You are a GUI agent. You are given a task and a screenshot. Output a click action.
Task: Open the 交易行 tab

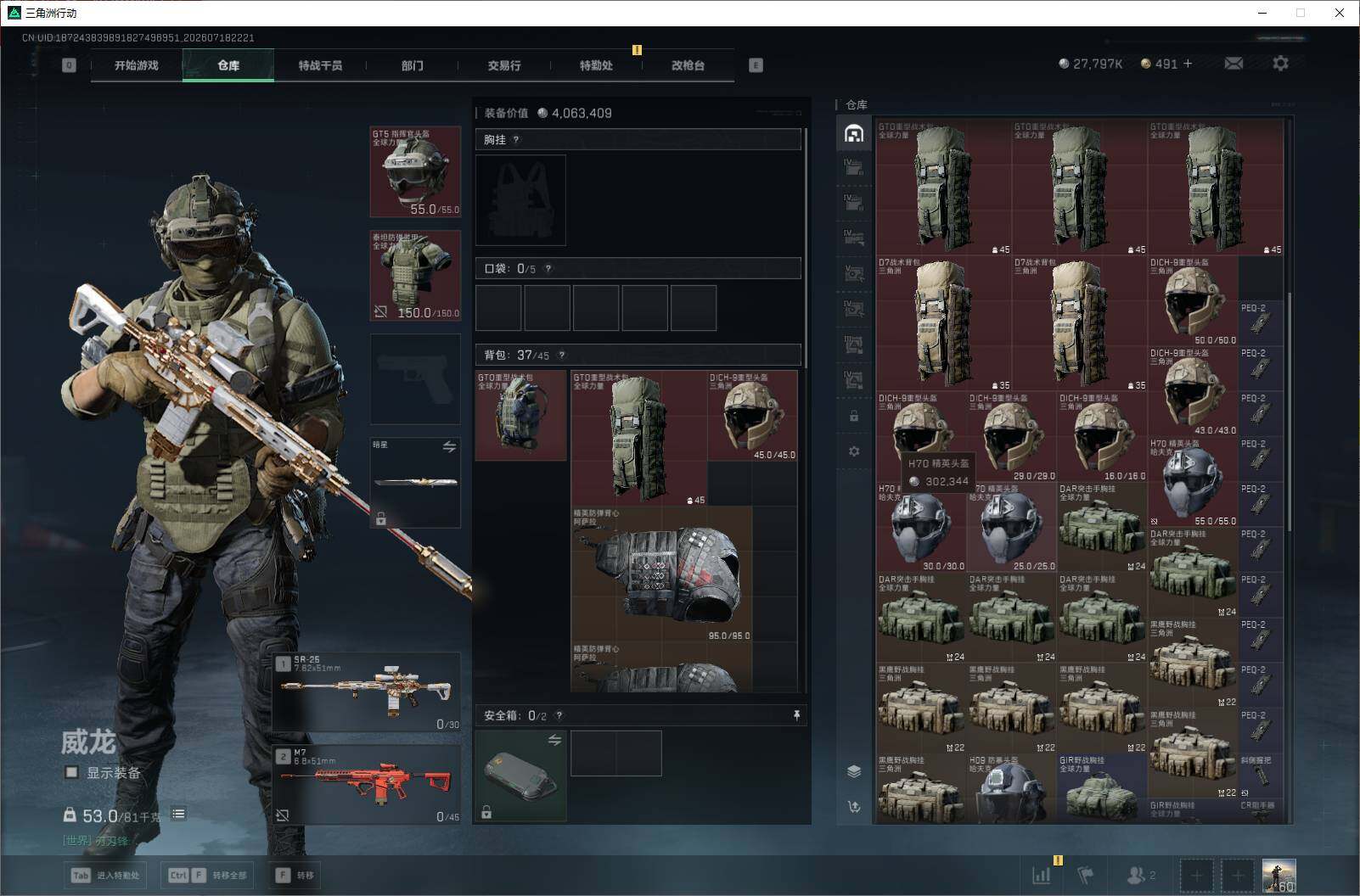504,65
